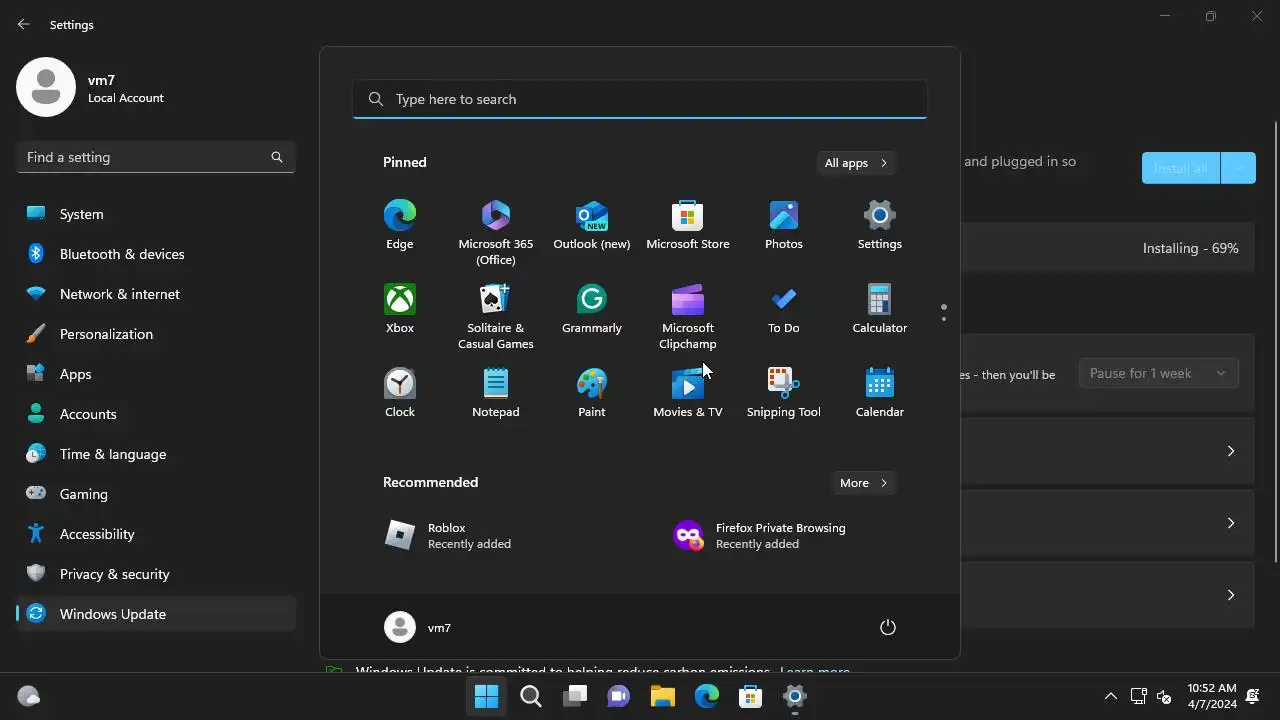Open Task View on taskbar
Image resolution: width=1280 pixels, height=720 pixels.
(x=575, y=696)
